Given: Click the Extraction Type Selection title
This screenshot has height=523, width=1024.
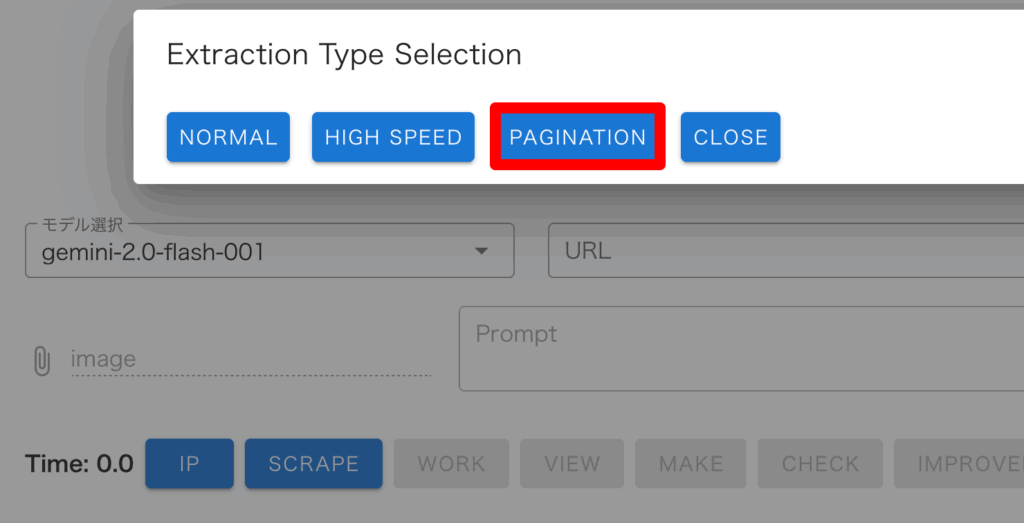Looking at the screenshot, I should click(344, 54).
